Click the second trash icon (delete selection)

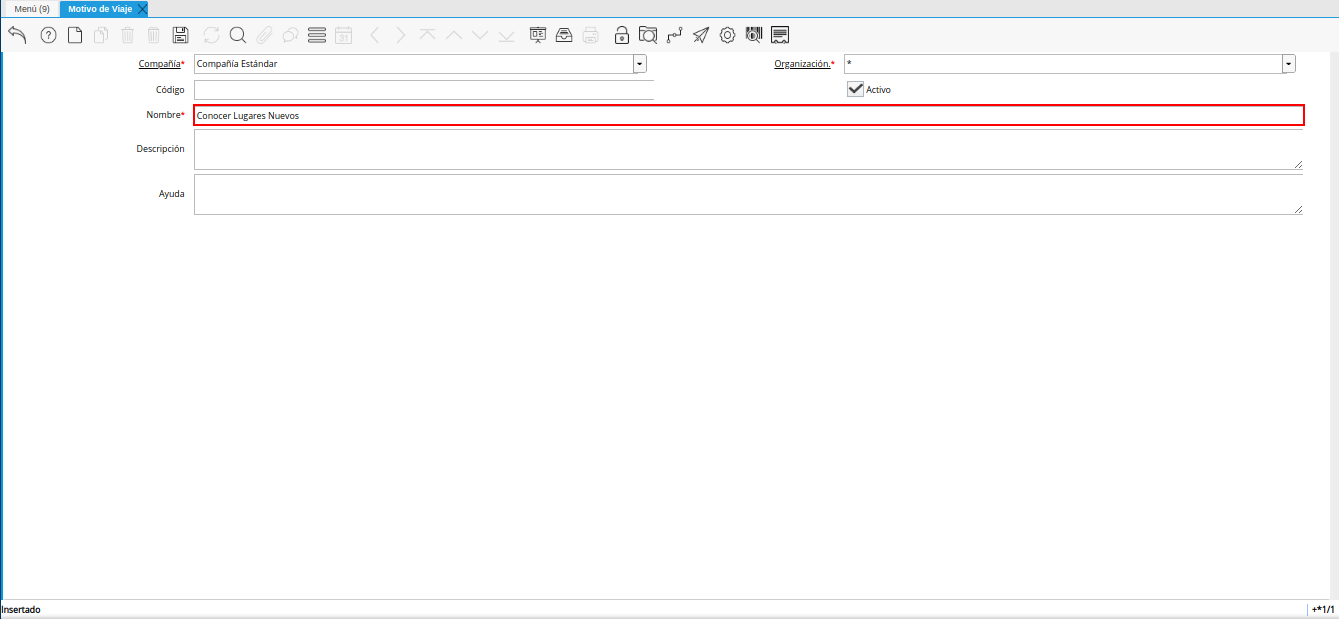click(x=153, y=35)
